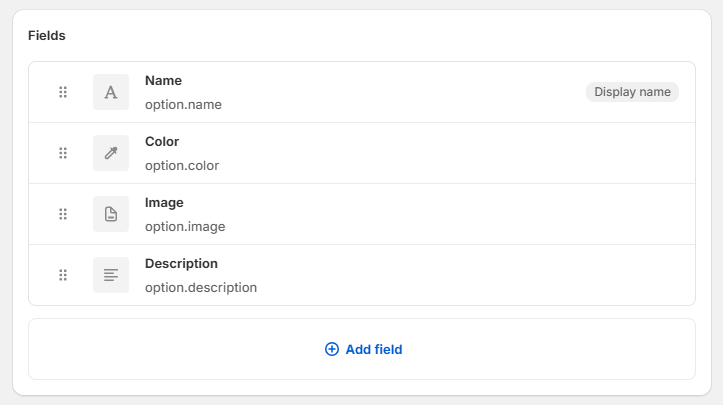This screenshot has height=405, width=723.
Task: Open the Description field row
Action: [400, 275]
